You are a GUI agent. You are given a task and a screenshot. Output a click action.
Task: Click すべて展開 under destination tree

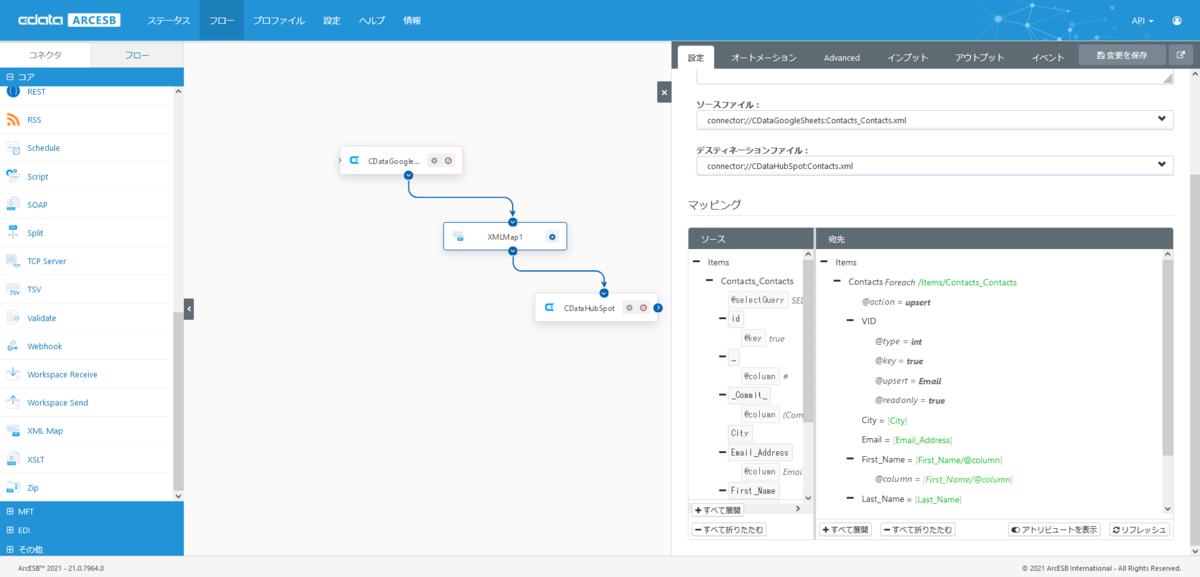pos(845,529)
